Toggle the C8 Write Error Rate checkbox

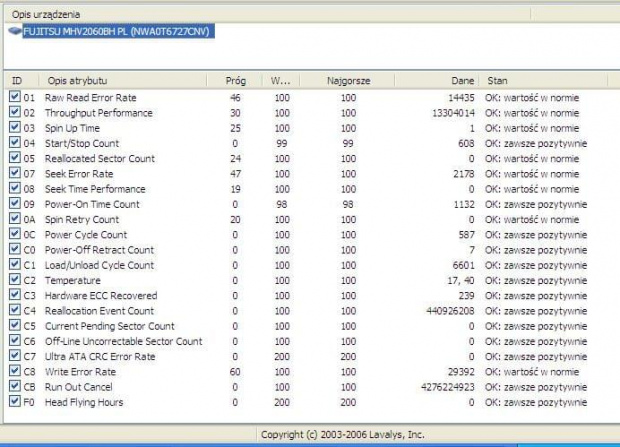click(15, 371)
